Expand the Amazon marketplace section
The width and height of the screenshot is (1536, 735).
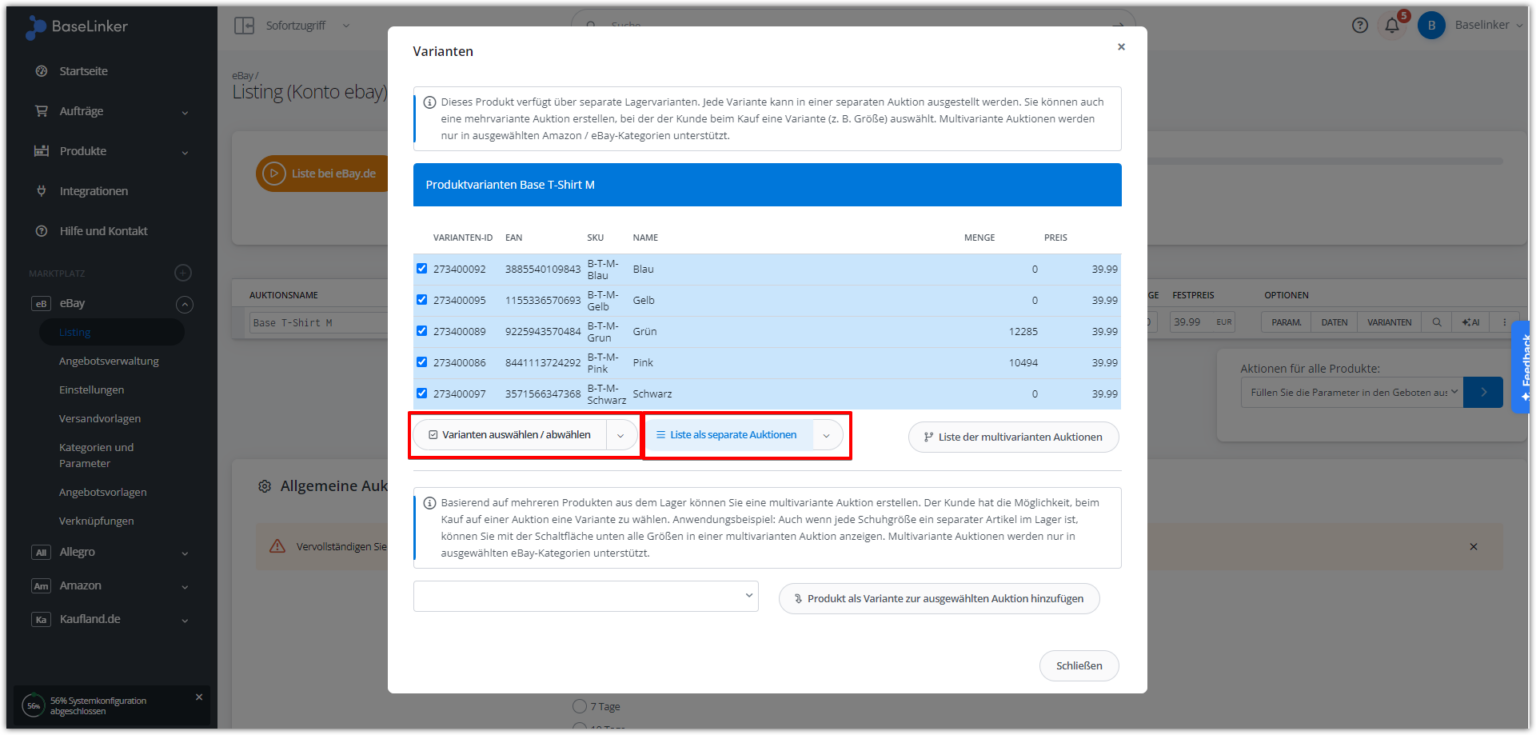coord(184,585)
